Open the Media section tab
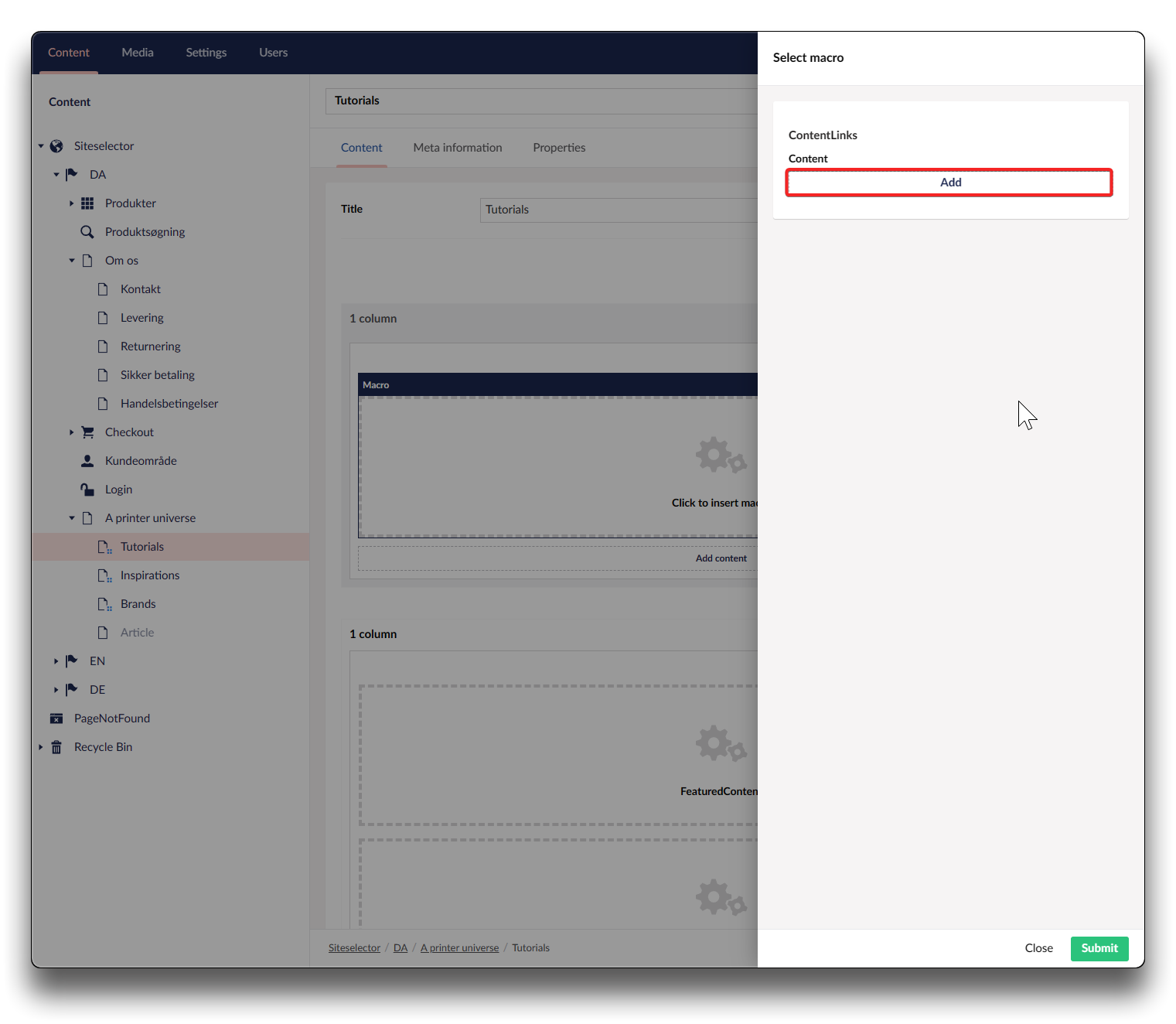 (x=138, y=53)
